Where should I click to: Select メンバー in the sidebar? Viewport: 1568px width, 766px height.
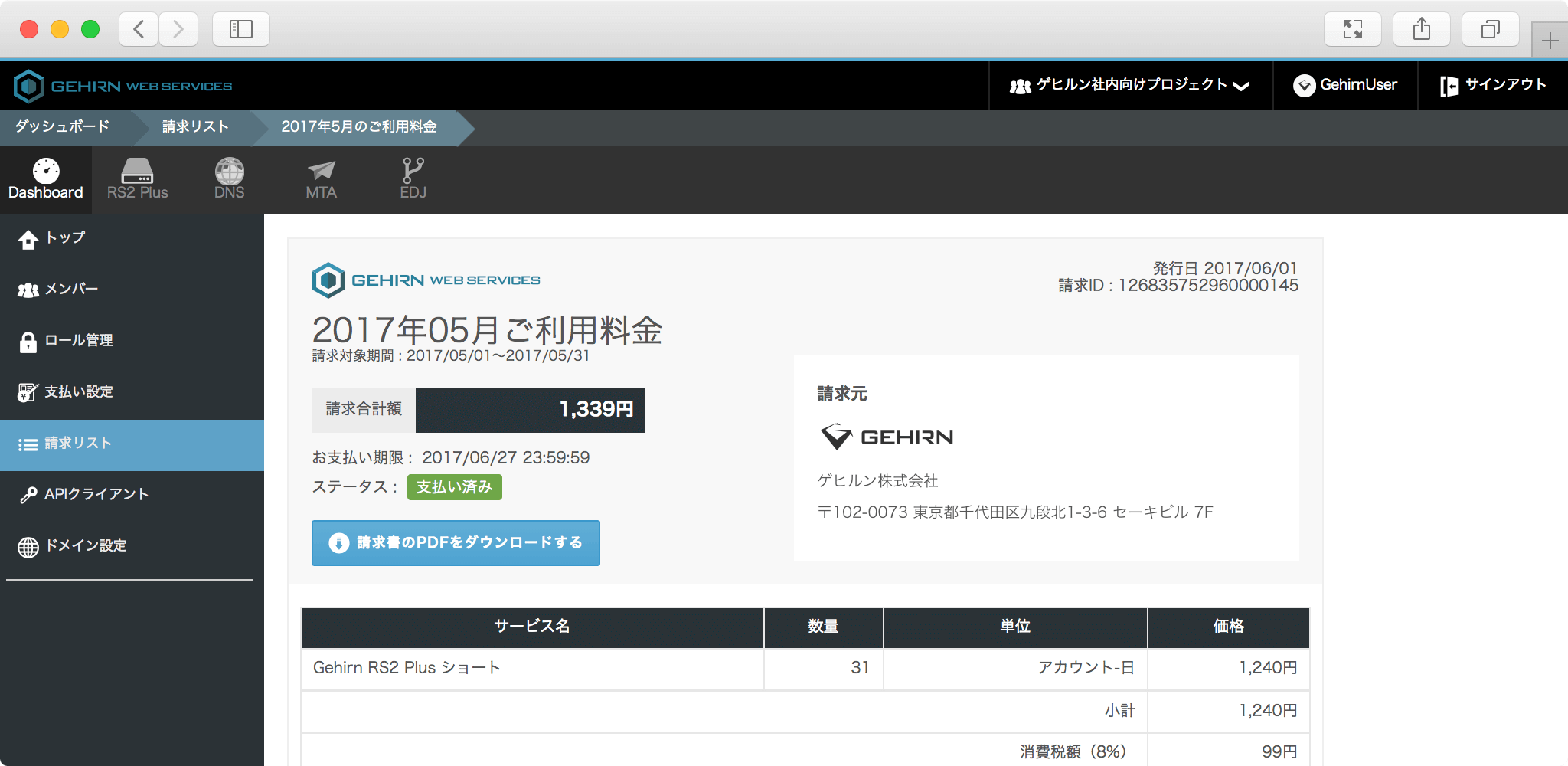click(x=70, y=290)
